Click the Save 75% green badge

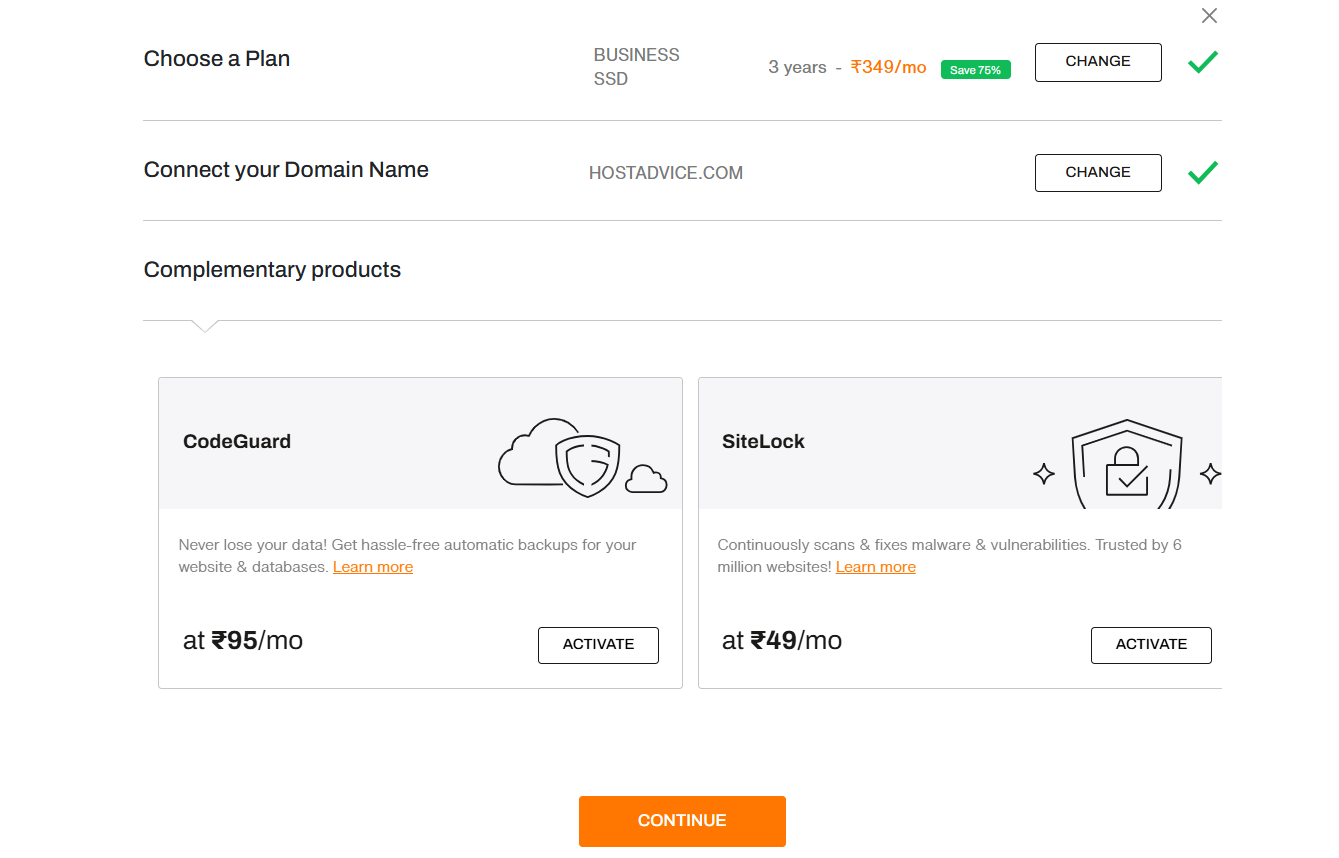(975, 70)
